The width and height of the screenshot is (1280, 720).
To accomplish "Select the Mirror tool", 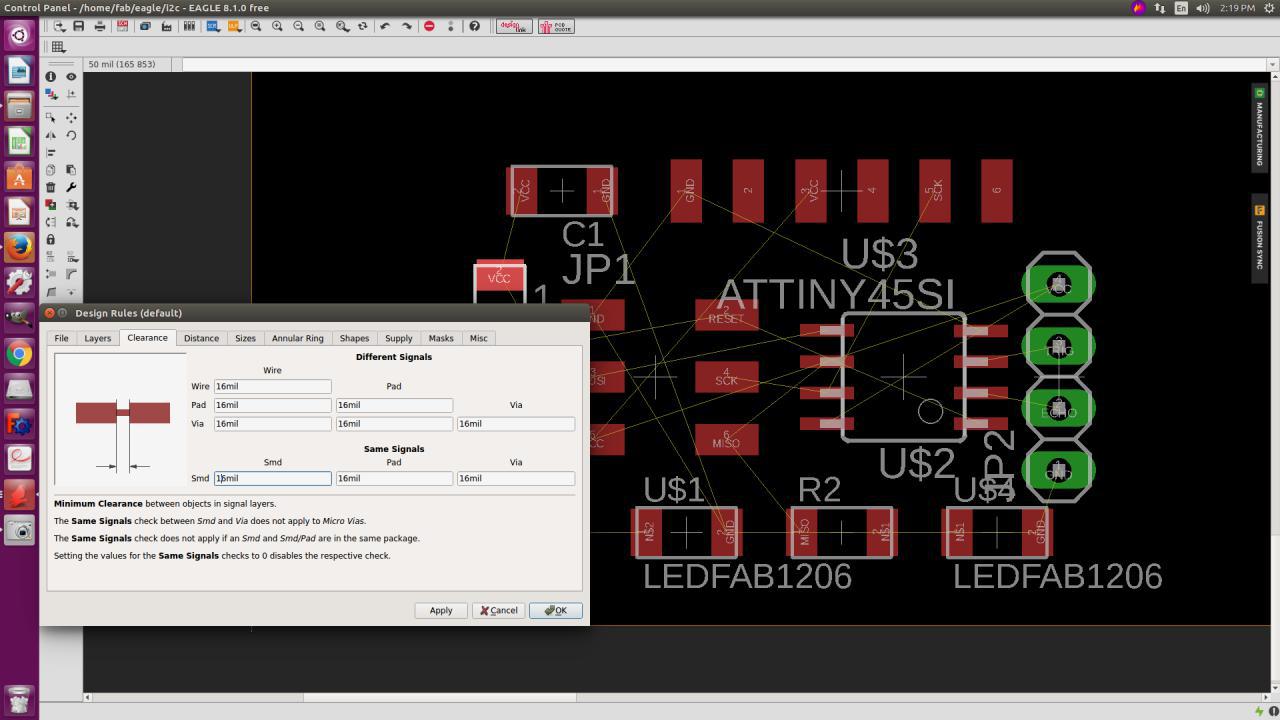I will (x=51, y=135).
